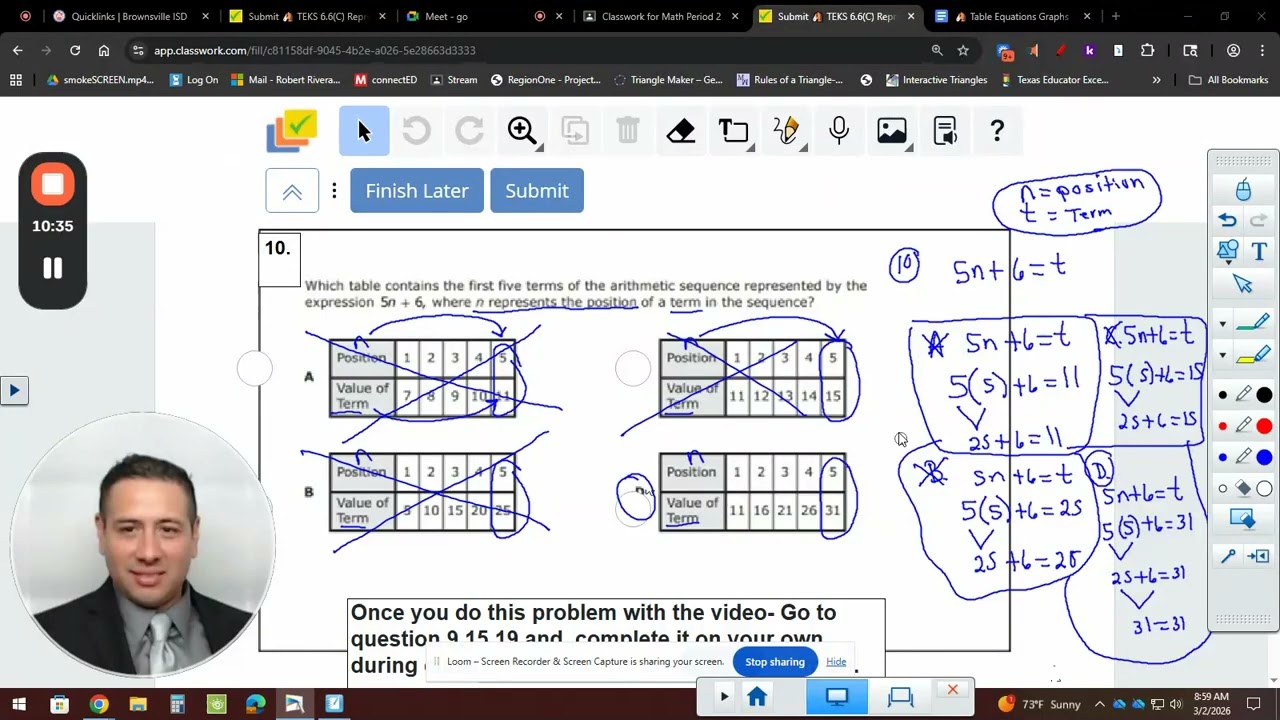Viewport: 1280px width, 720px height.
Task: Collapse the Classwork header with up chevron
Action: (292, 191)
